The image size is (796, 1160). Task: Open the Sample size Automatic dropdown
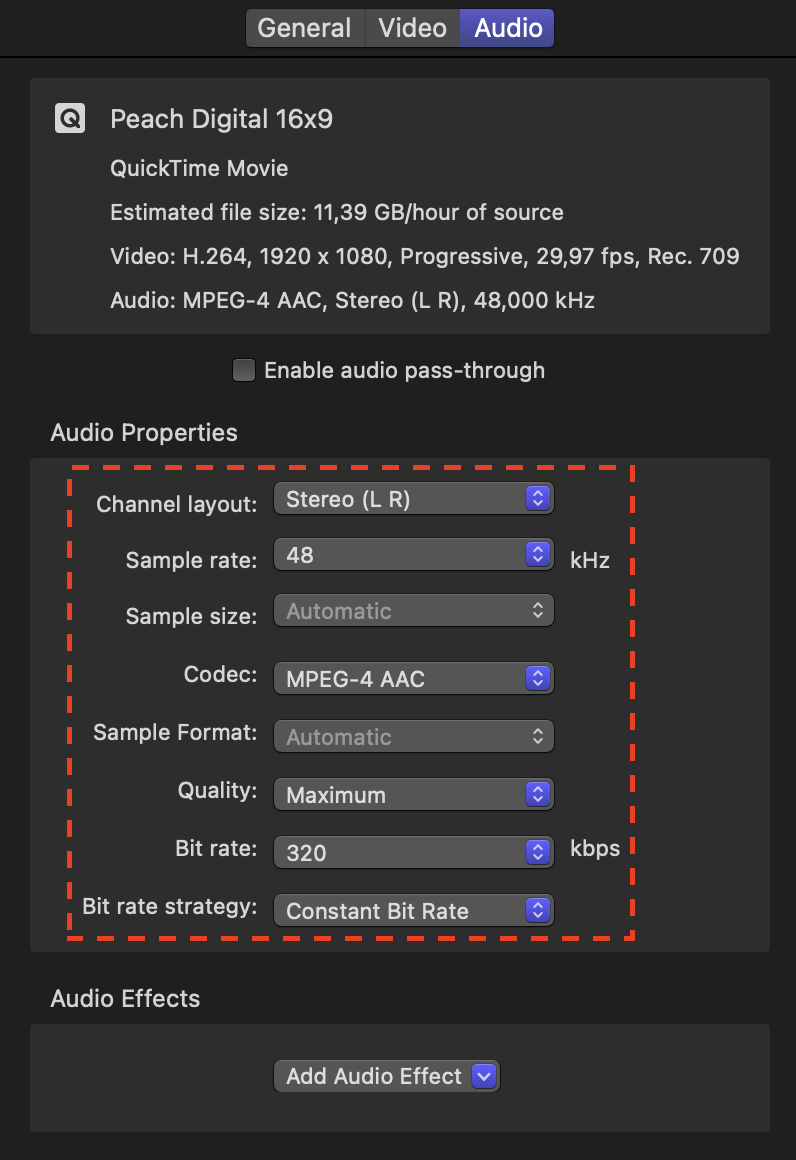pos(414,610)
